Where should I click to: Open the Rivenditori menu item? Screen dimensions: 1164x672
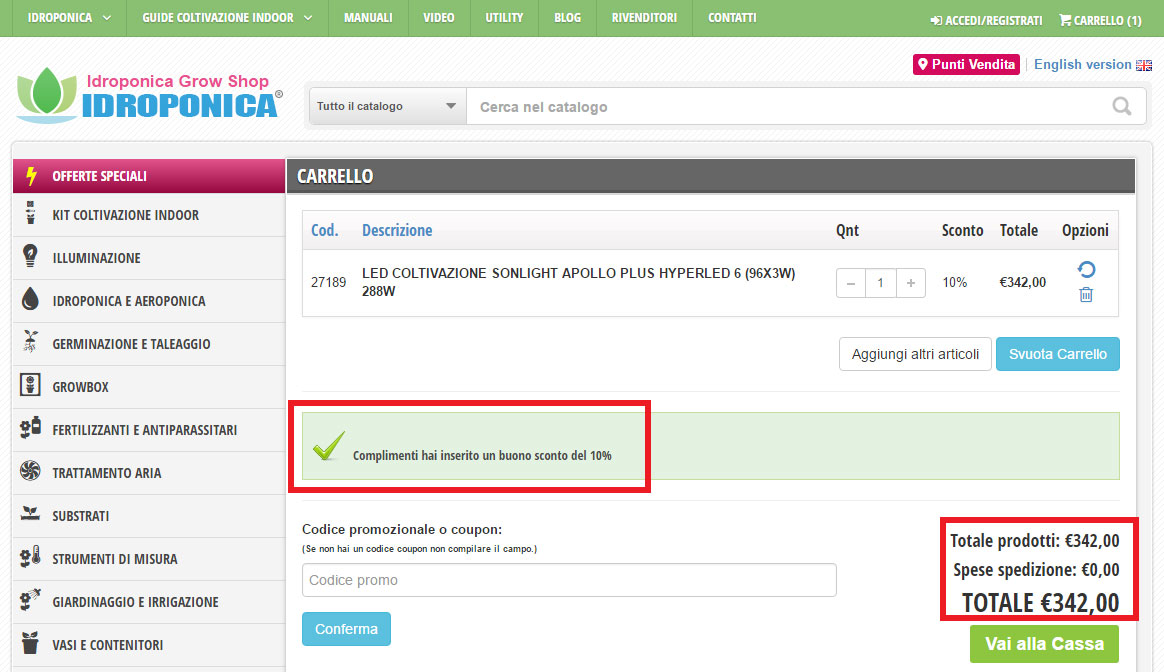[x=644, y=18]
